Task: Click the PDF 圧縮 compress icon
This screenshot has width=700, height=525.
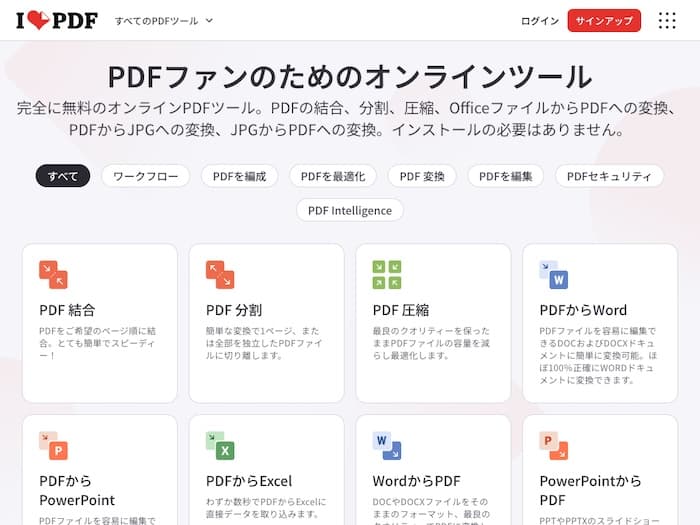Action: coord(387,275)
